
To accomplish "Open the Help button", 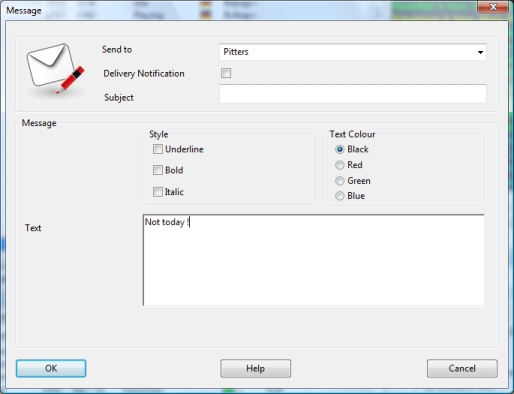I will click(256, 368).
